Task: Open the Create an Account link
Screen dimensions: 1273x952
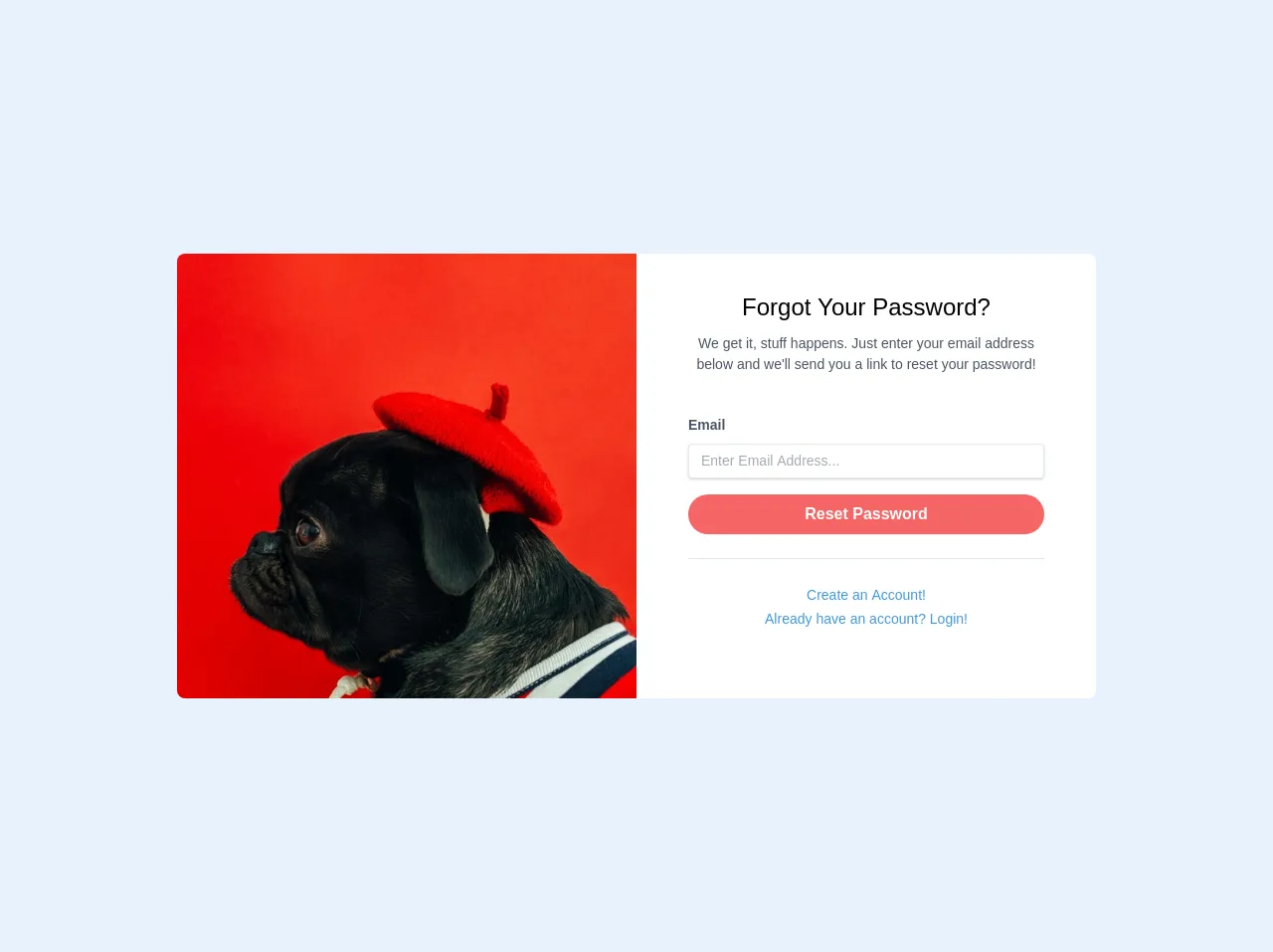Action: (x=866, y=595)
